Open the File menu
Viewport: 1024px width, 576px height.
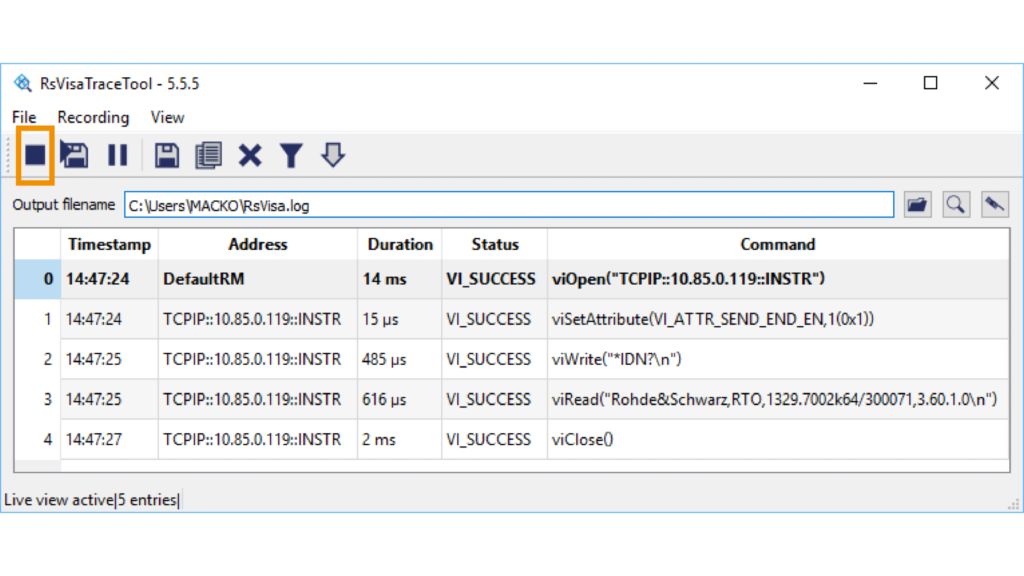click(24, 117)
